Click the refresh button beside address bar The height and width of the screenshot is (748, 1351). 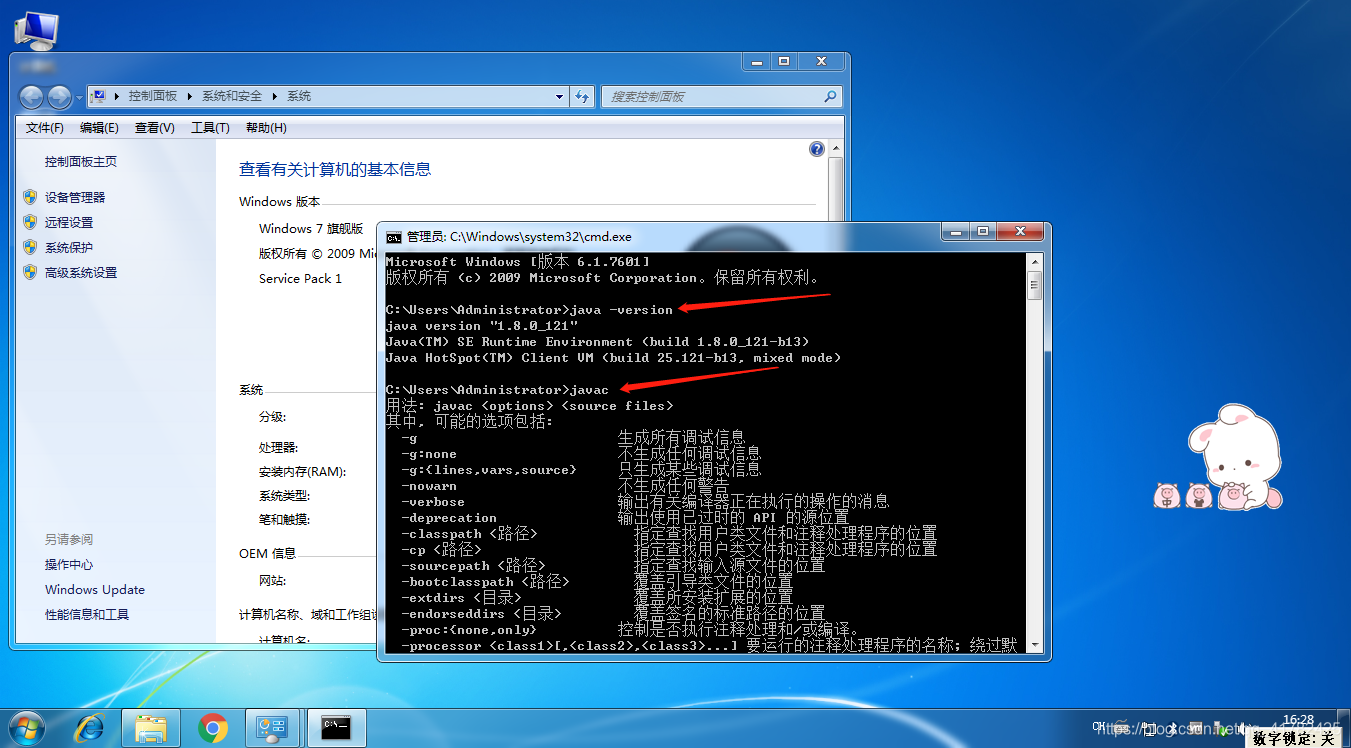(582, 97)
